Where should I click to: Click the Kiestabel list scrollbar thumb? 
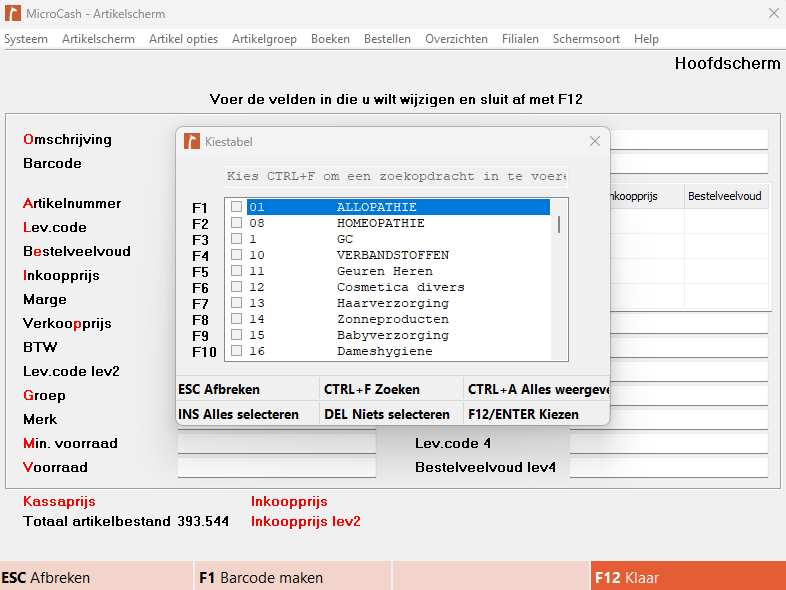559,225
